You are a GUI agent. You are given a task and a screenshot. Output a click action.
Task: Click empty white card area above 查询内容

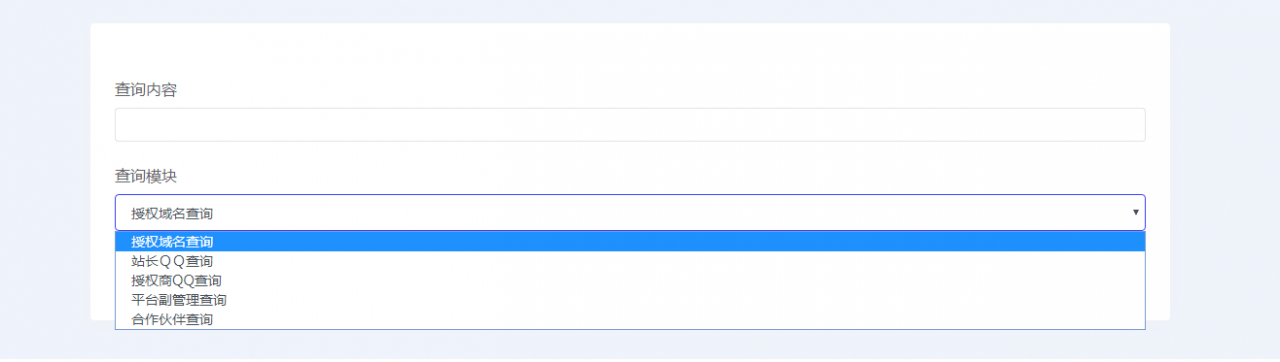click(x=630, y=50)
